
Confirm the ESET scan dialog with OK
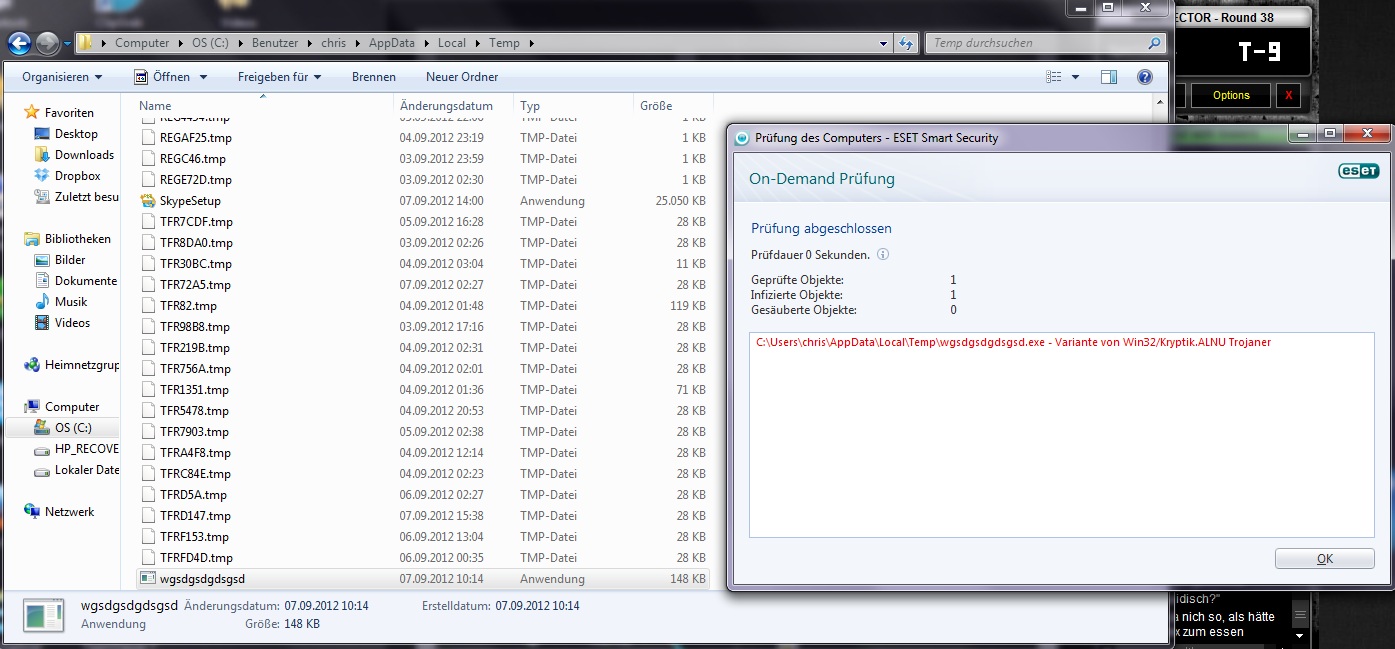click(1324, 559)
